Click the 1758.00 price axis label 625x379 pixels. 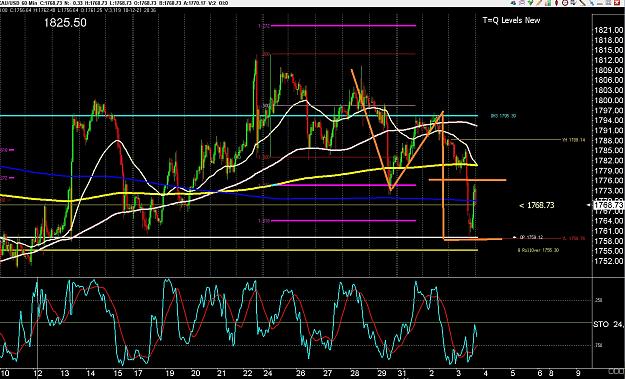(608, 241)
